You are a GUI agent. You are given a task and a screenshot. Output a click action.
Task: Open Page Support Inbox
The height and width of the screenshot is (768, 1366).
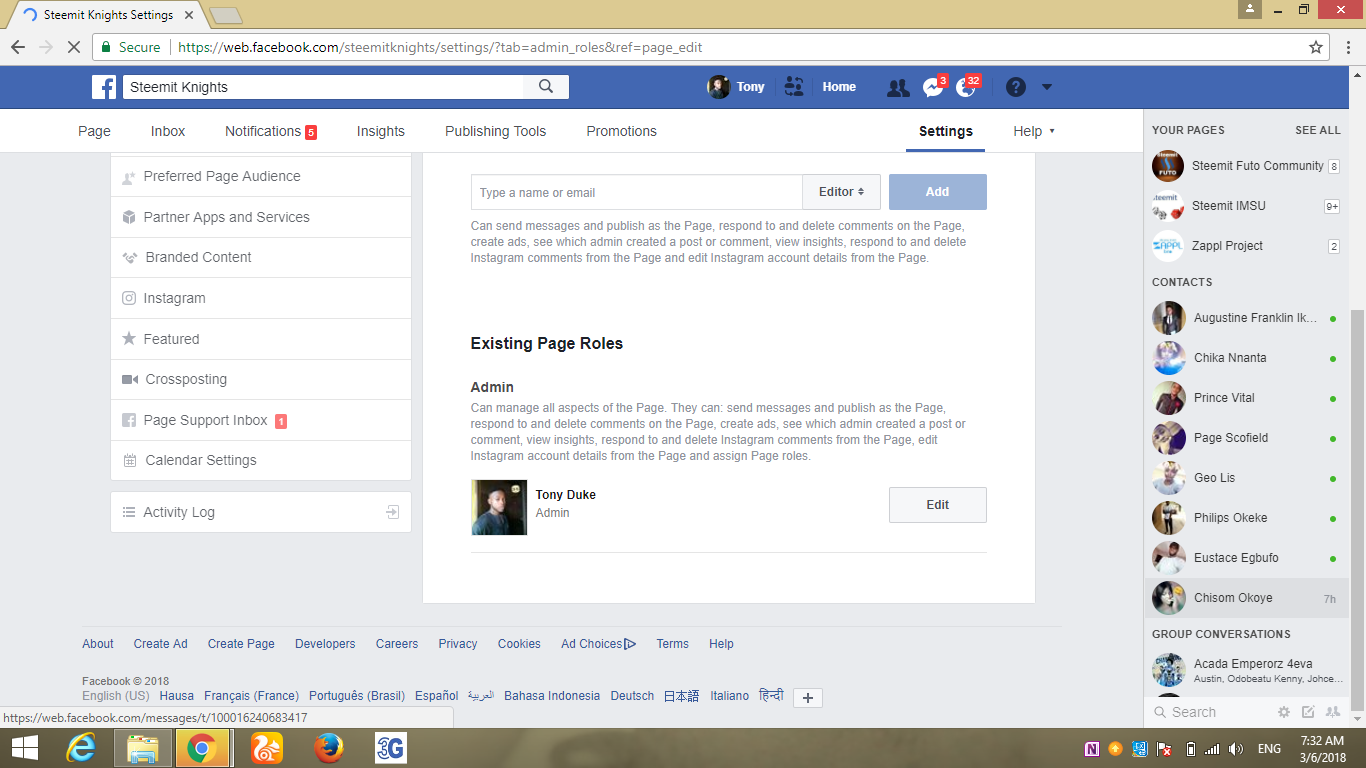[260, 420]
